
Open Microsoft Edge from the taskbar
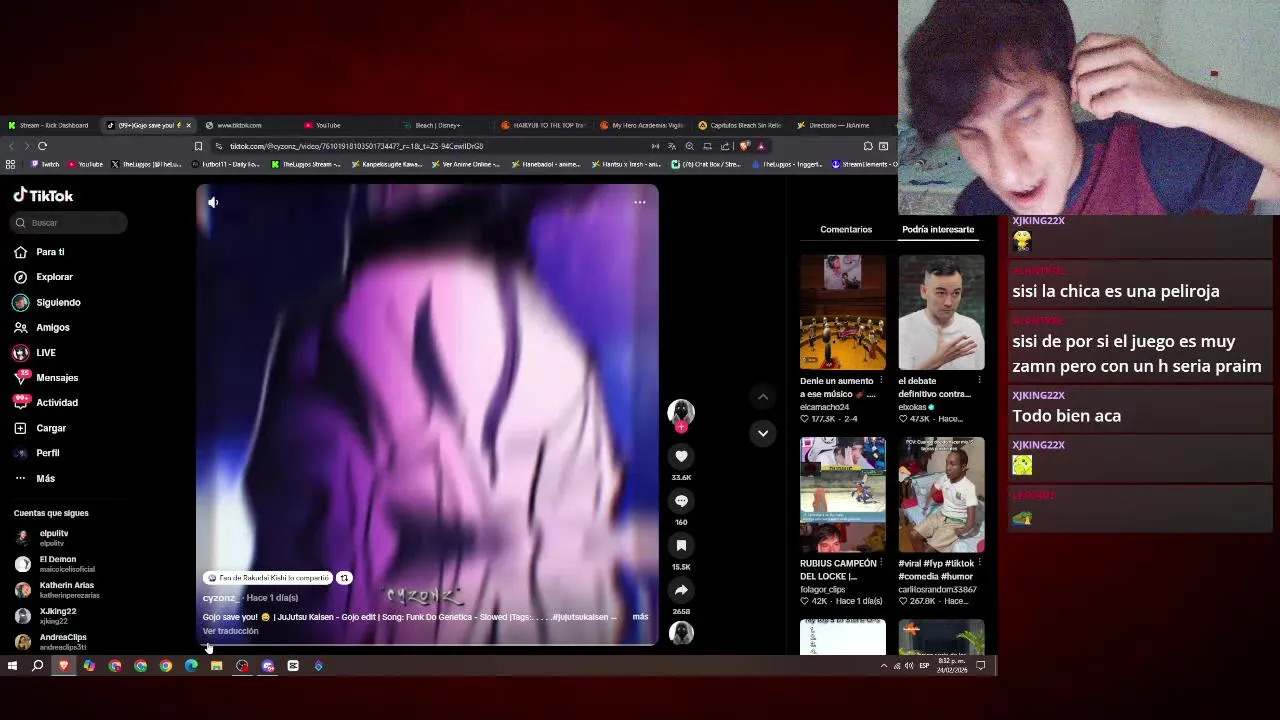tap(191, 665)
